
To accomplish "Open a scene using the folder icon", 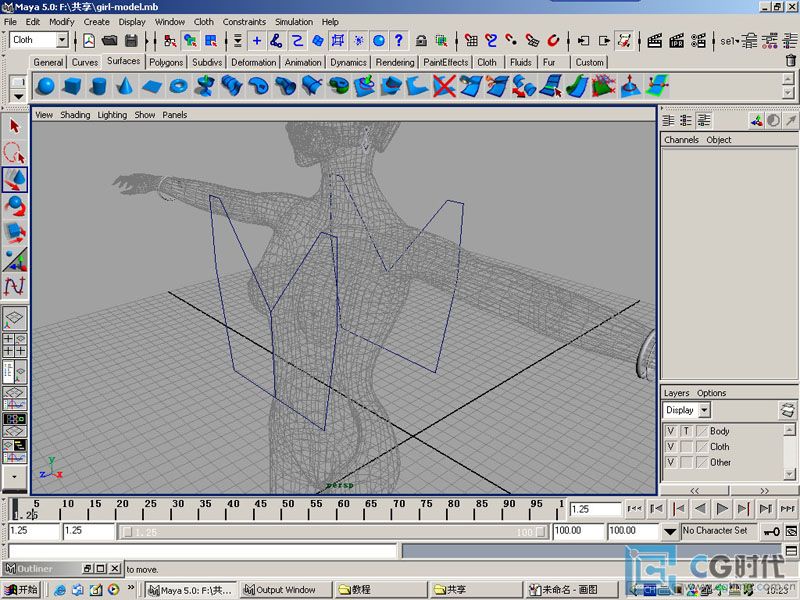I will pyautogui.click(x=110, y=40).
